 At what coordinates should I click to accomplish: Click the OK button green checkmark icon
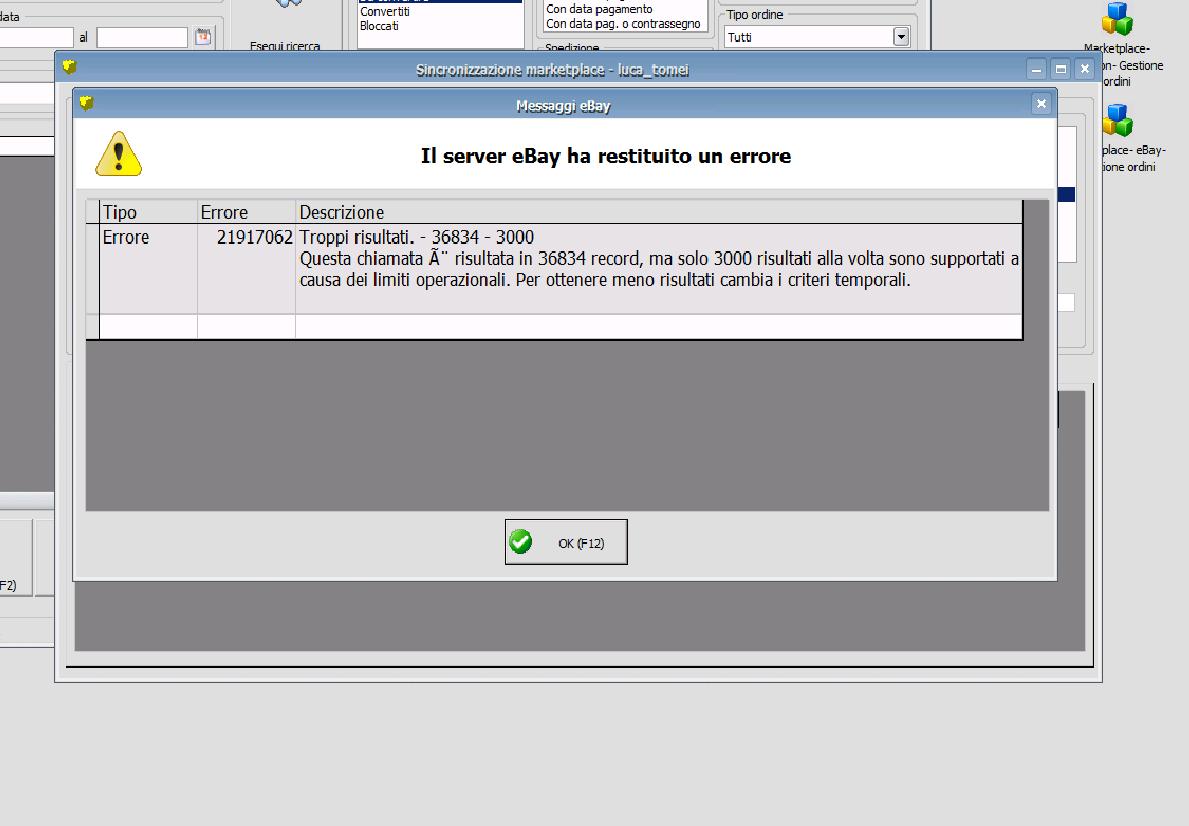(520, 542)
